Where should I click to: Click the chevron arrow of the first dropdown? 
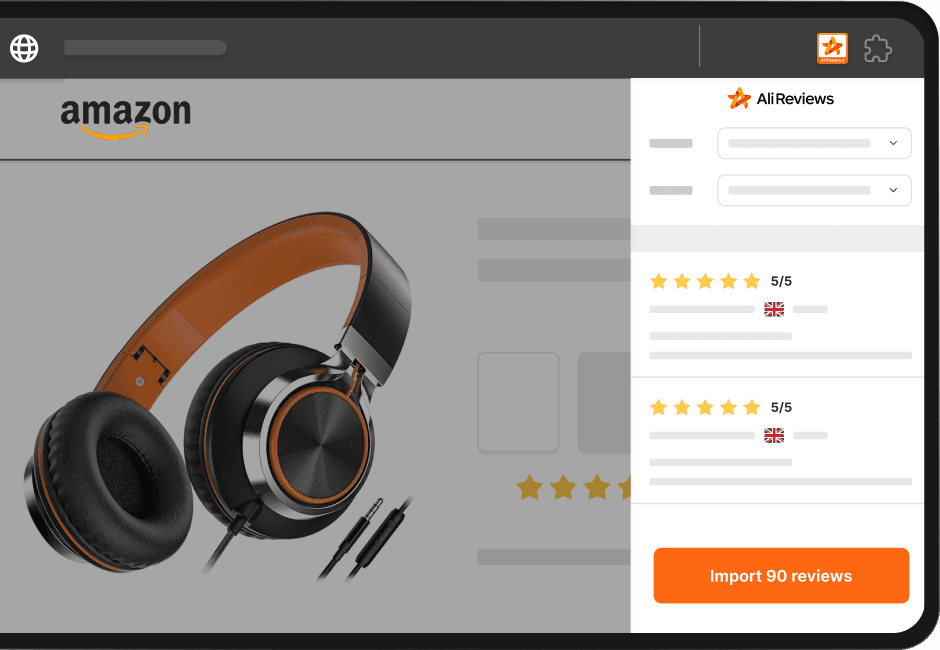[893, 143]
